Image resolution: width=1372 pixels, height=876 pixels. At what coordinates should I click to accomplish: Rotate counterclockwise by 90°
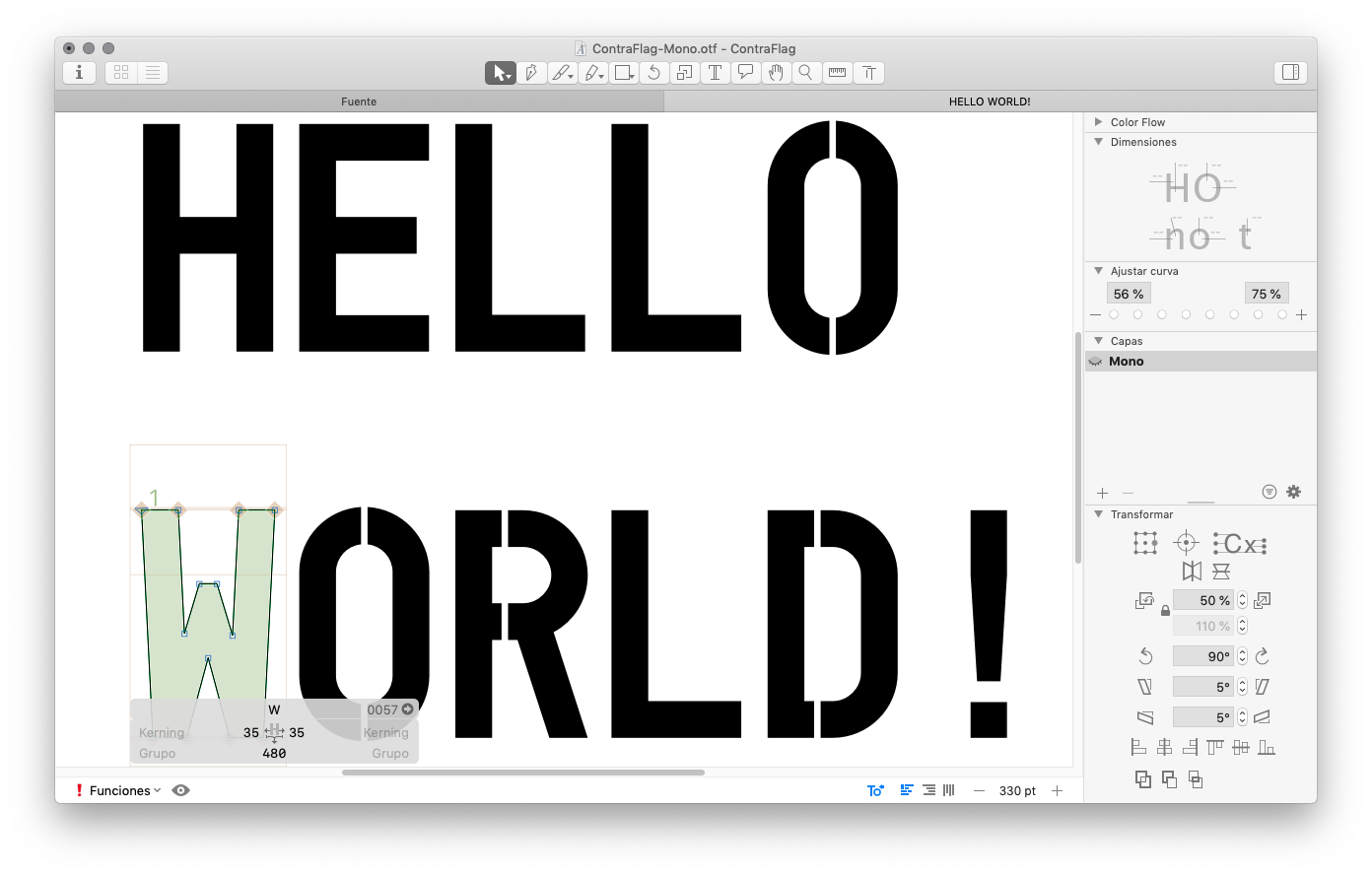point(1145,656)
